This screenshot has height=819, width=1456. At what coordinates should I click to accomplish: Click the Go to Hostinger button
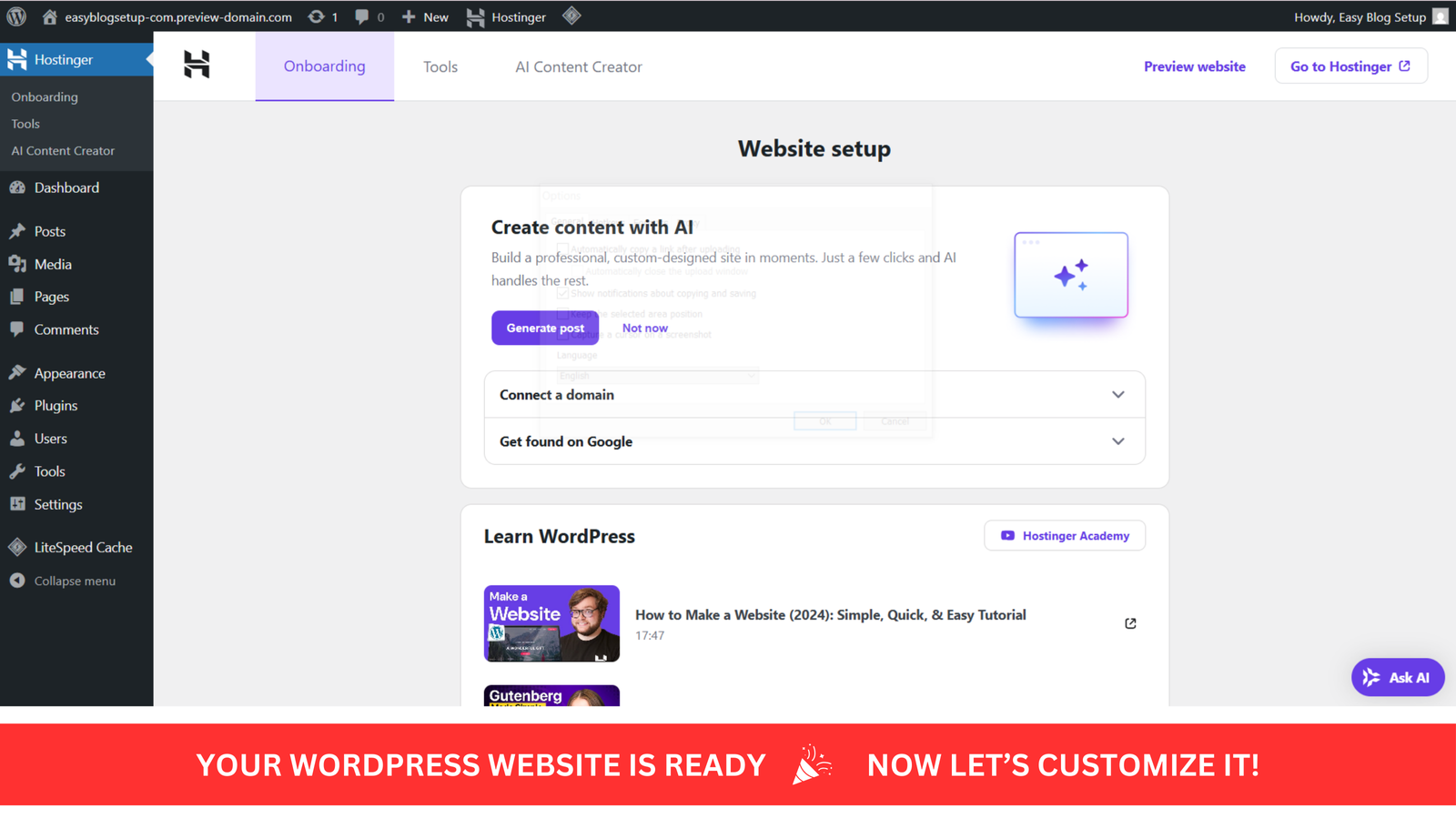[x=1351, y=66]
